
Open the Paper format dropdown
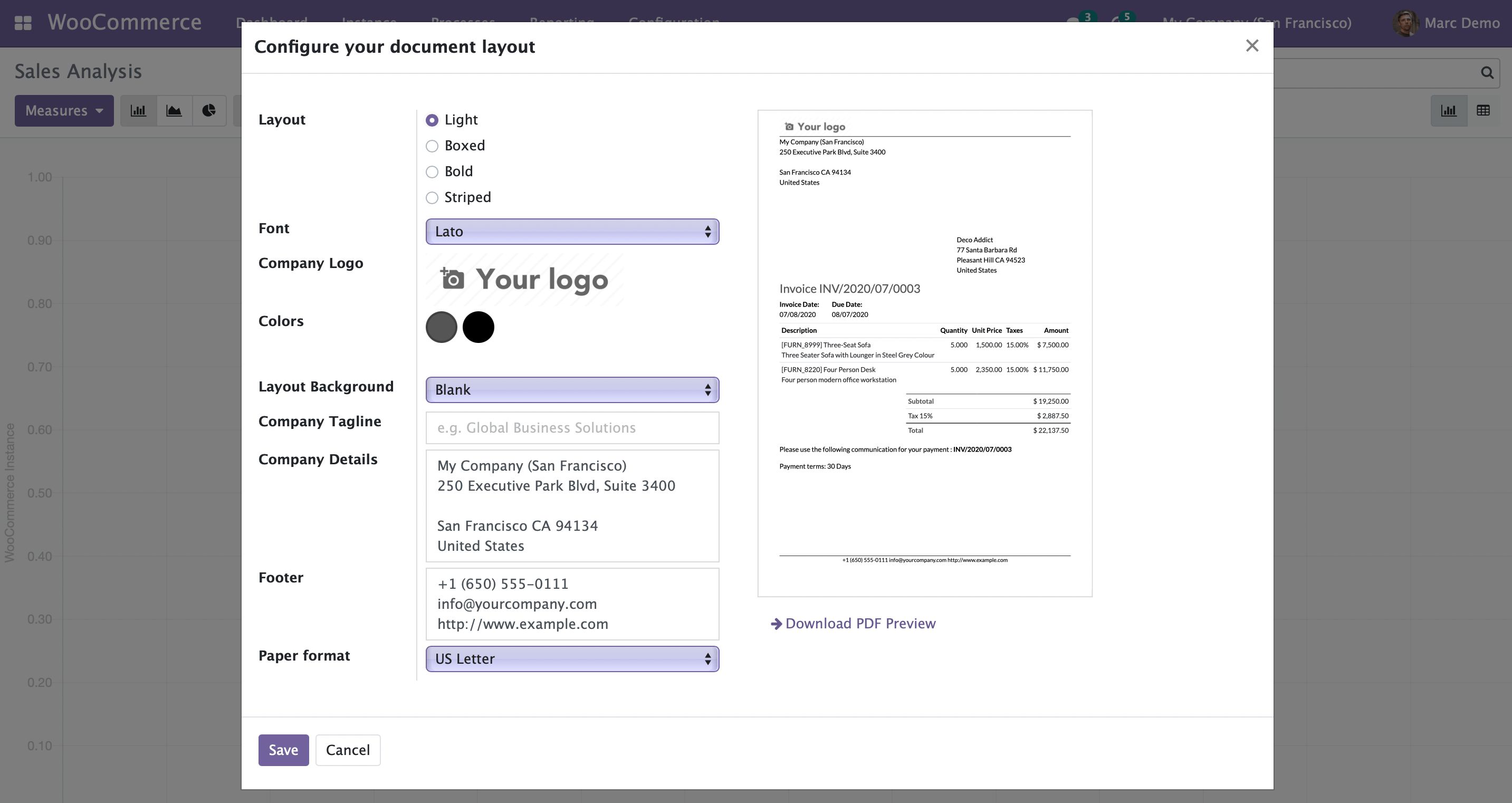coord(572,658)
